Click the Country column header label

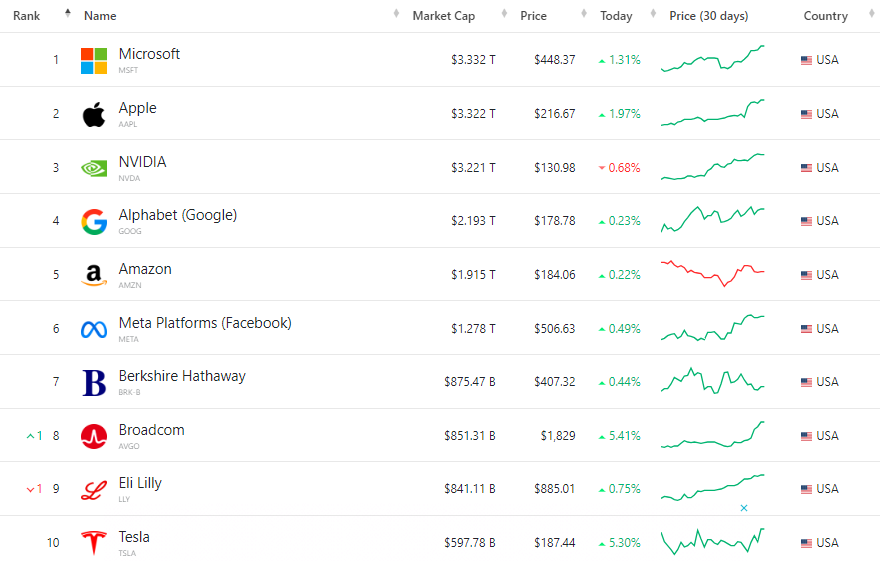pyautogui.click(x=825, y=16)
